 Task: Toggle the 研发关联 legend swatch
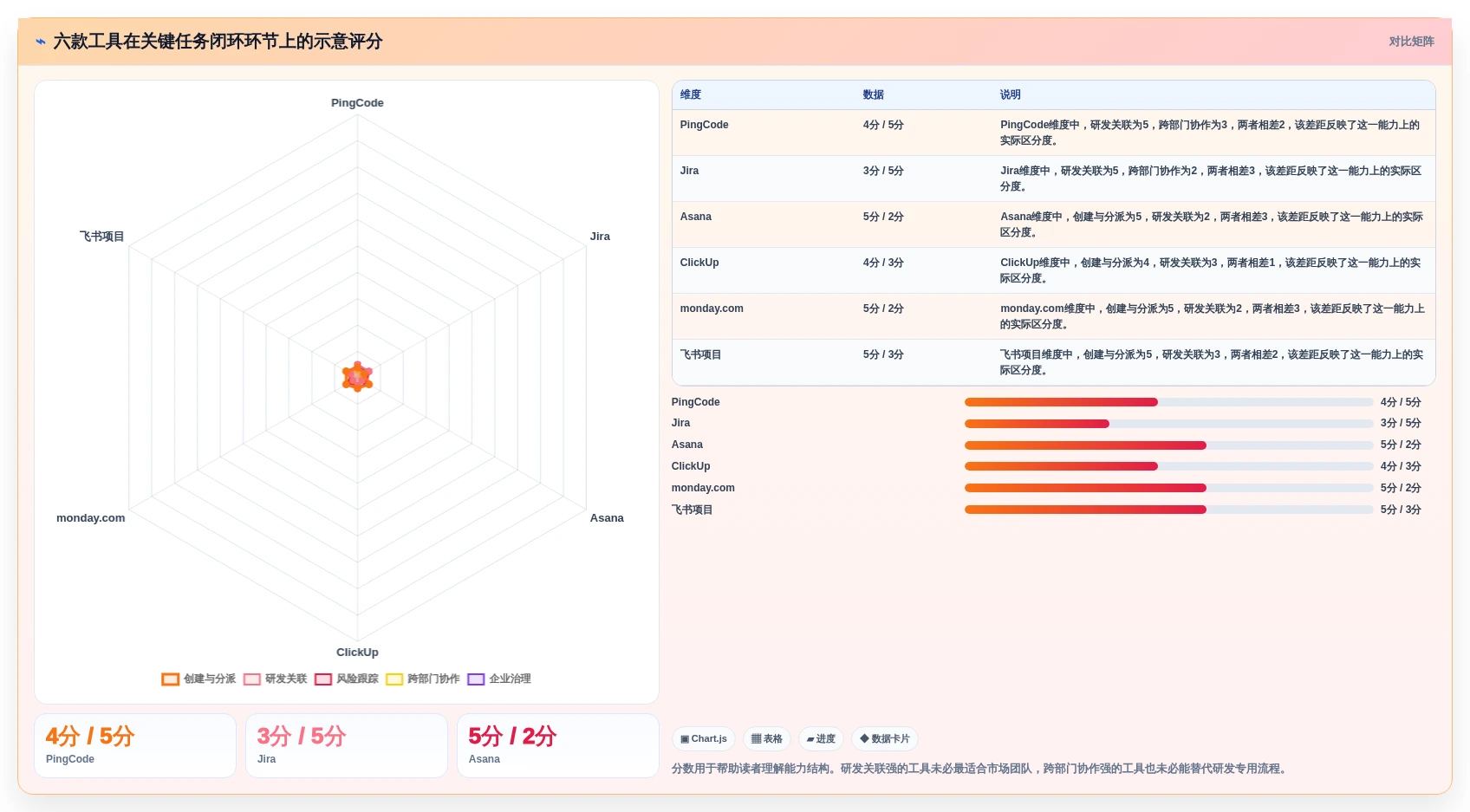pos(252,679)
